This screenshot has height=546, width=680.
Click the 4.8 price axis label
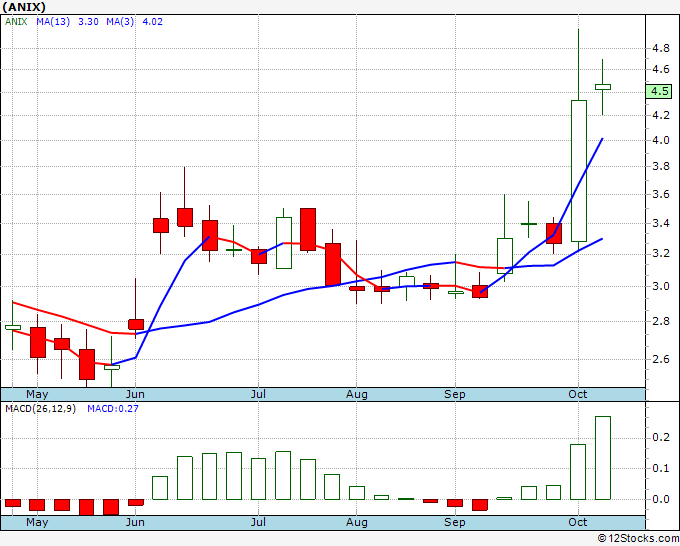[x=661, y=48]
